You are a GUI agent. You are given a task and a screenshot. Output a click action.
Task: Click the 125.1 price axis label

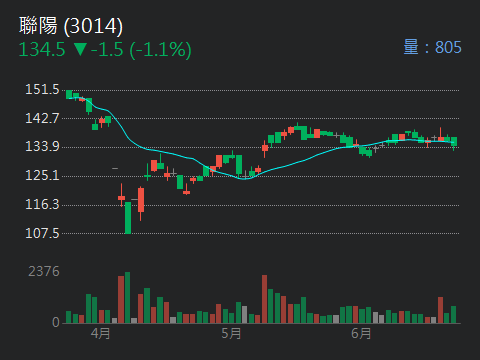tap(42, 175)
